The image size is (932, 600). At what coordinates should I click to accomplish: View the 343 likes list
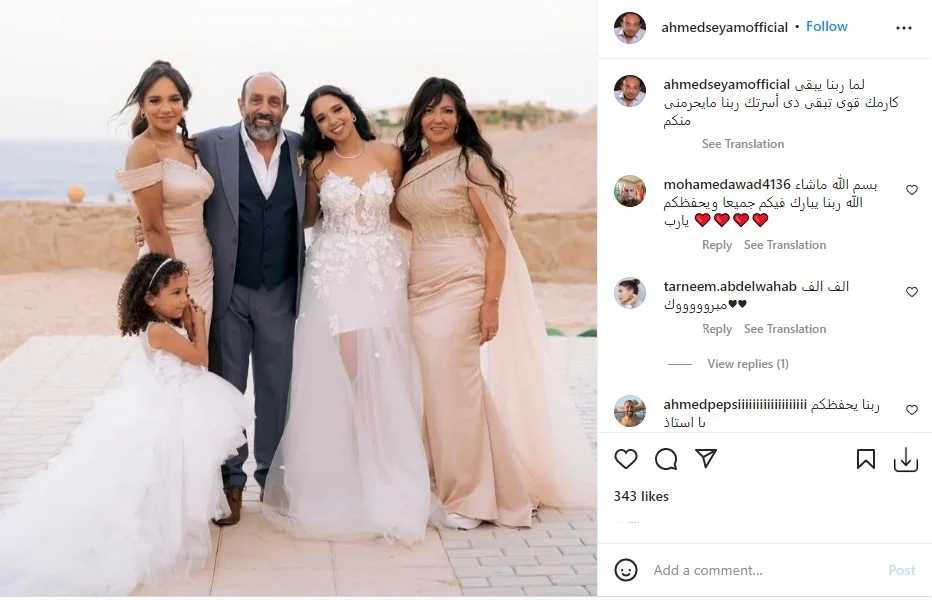point(641,496)
